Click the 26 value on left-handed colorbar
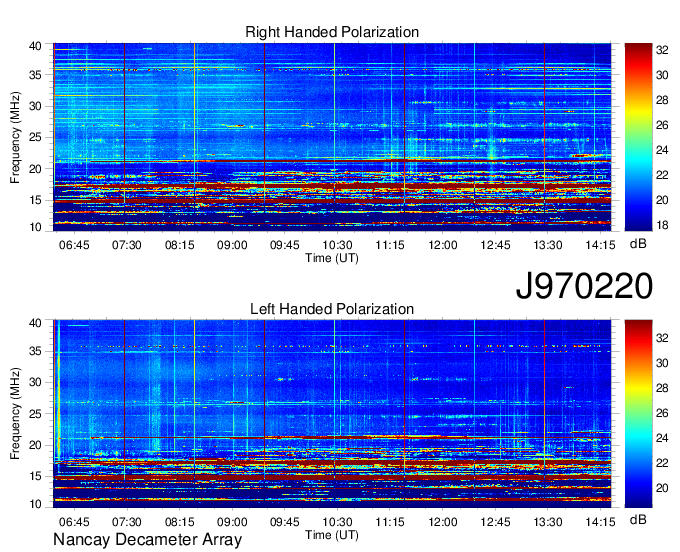The width and height of the screenshot is (680, 552). click(662, 413)
